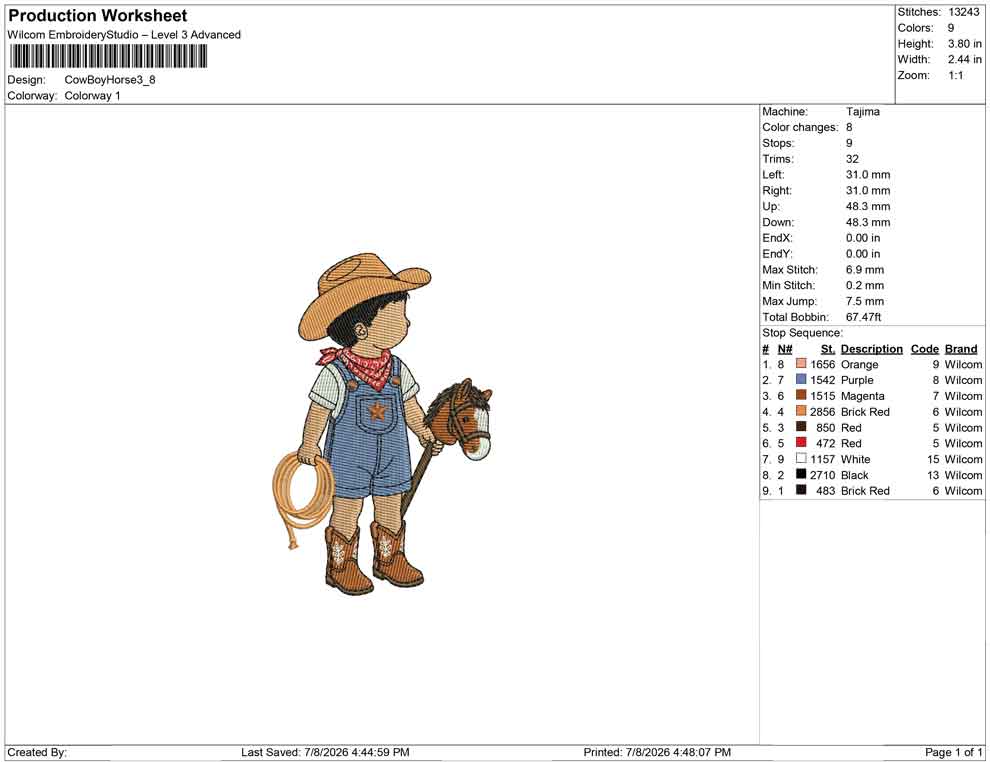Click the 'Color changes:' label
990x762 pixels.
(800, 127)
